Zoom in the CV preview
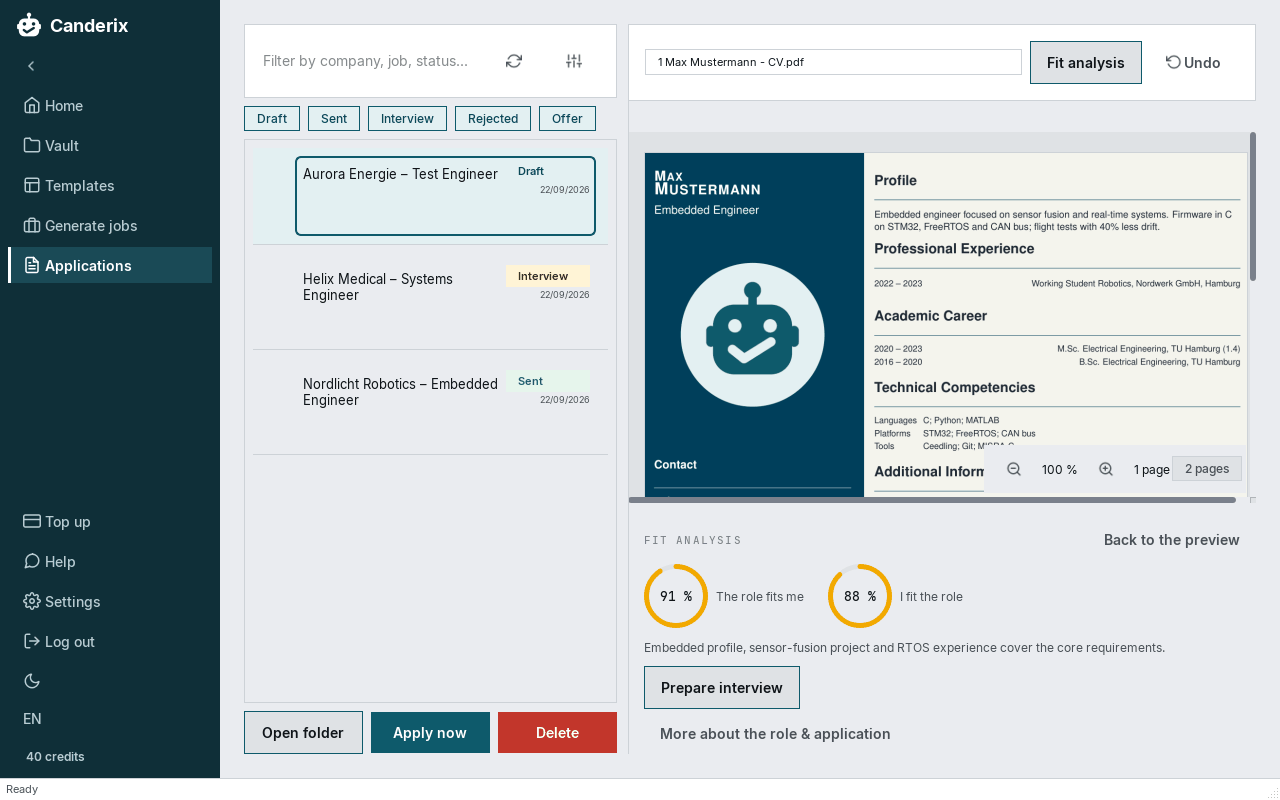This screenshot has width=1280, height=800. coord(1106,469)
